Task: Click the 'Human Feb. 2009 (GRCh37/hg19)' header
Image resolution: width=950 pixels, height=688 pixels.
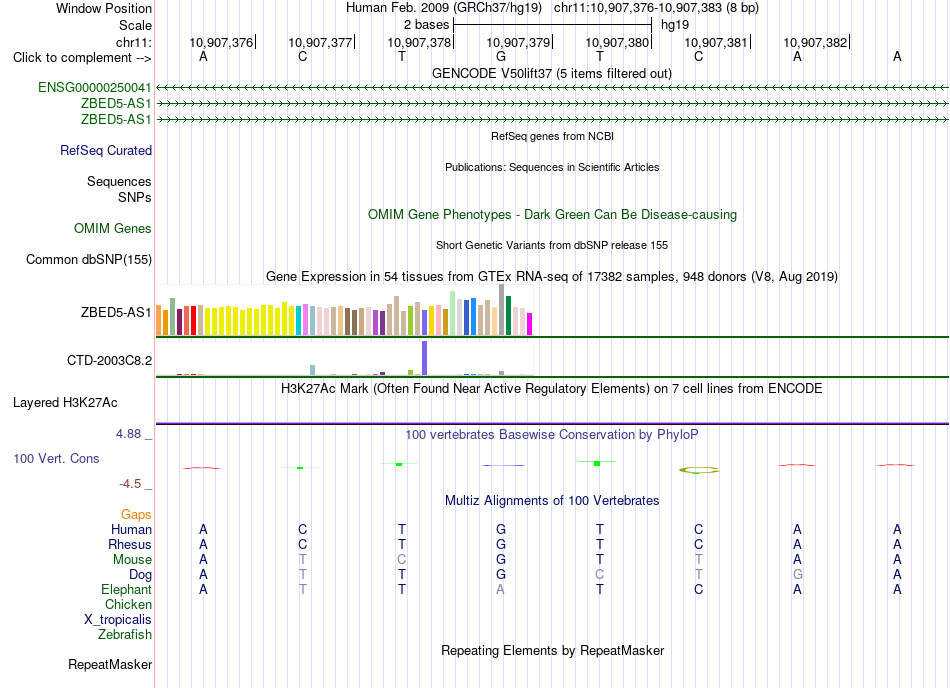Action: (x=444, y=8)
